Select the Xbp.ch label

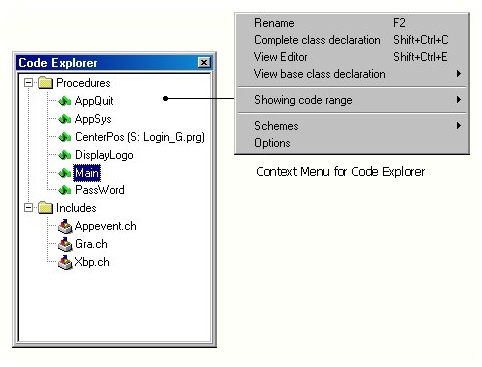pyautogui.click(x=92, y=262)
